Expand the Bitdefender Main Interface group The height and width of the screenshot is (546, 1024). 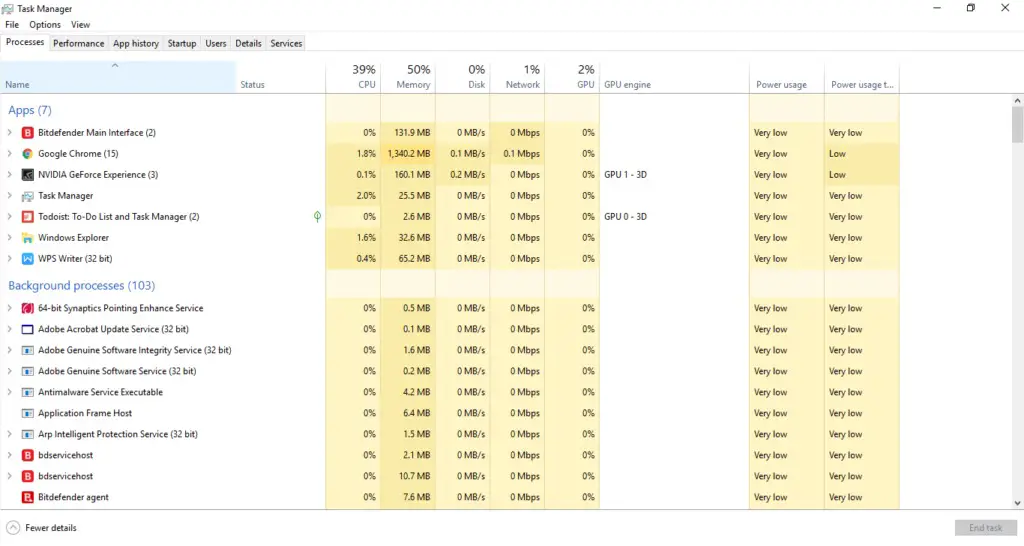click(9, 133)
